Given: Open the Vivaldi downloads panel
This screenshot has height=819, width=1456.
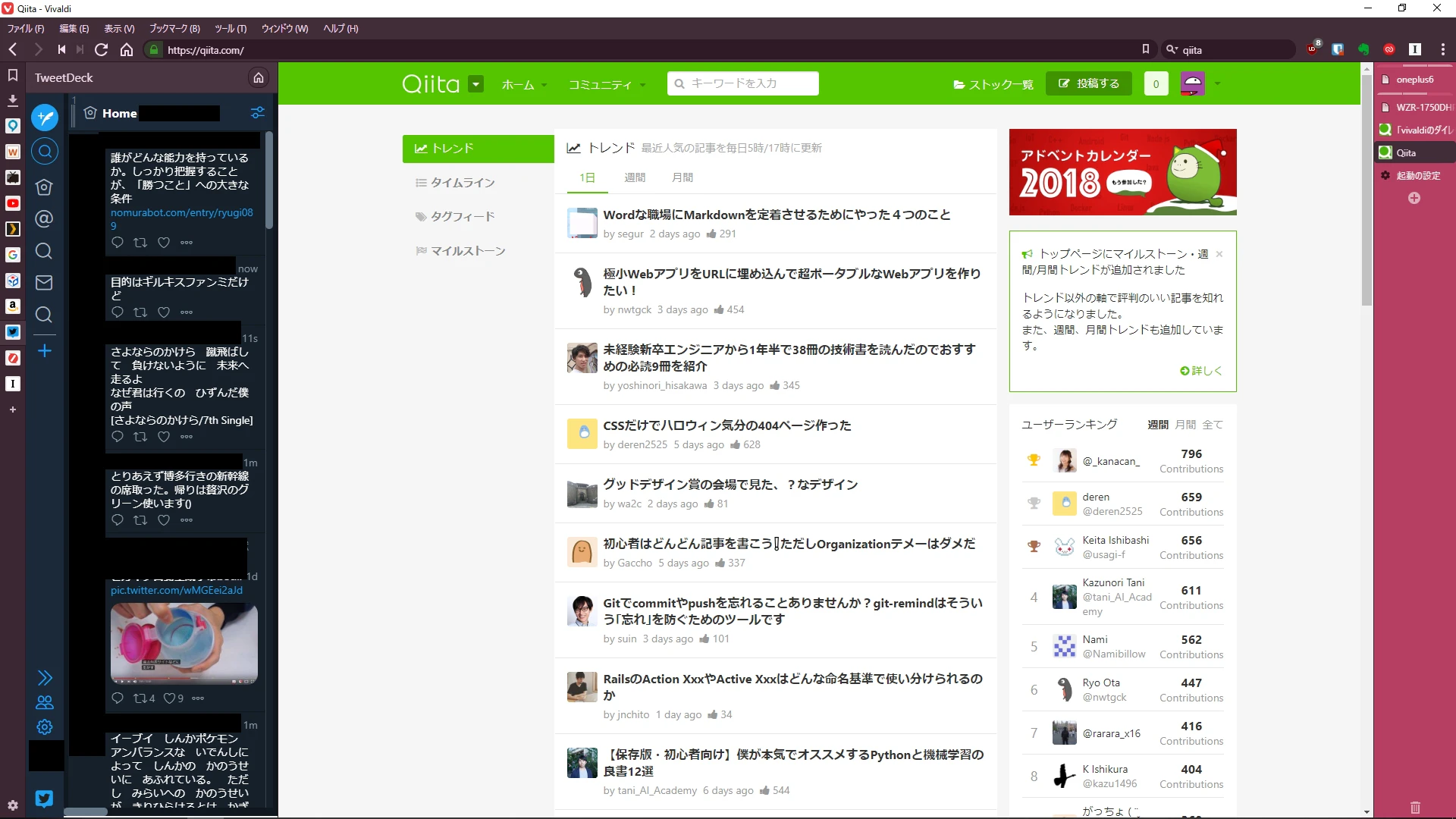Looking at the screenshot, I should pyautogui.click(x=13, y=100).
